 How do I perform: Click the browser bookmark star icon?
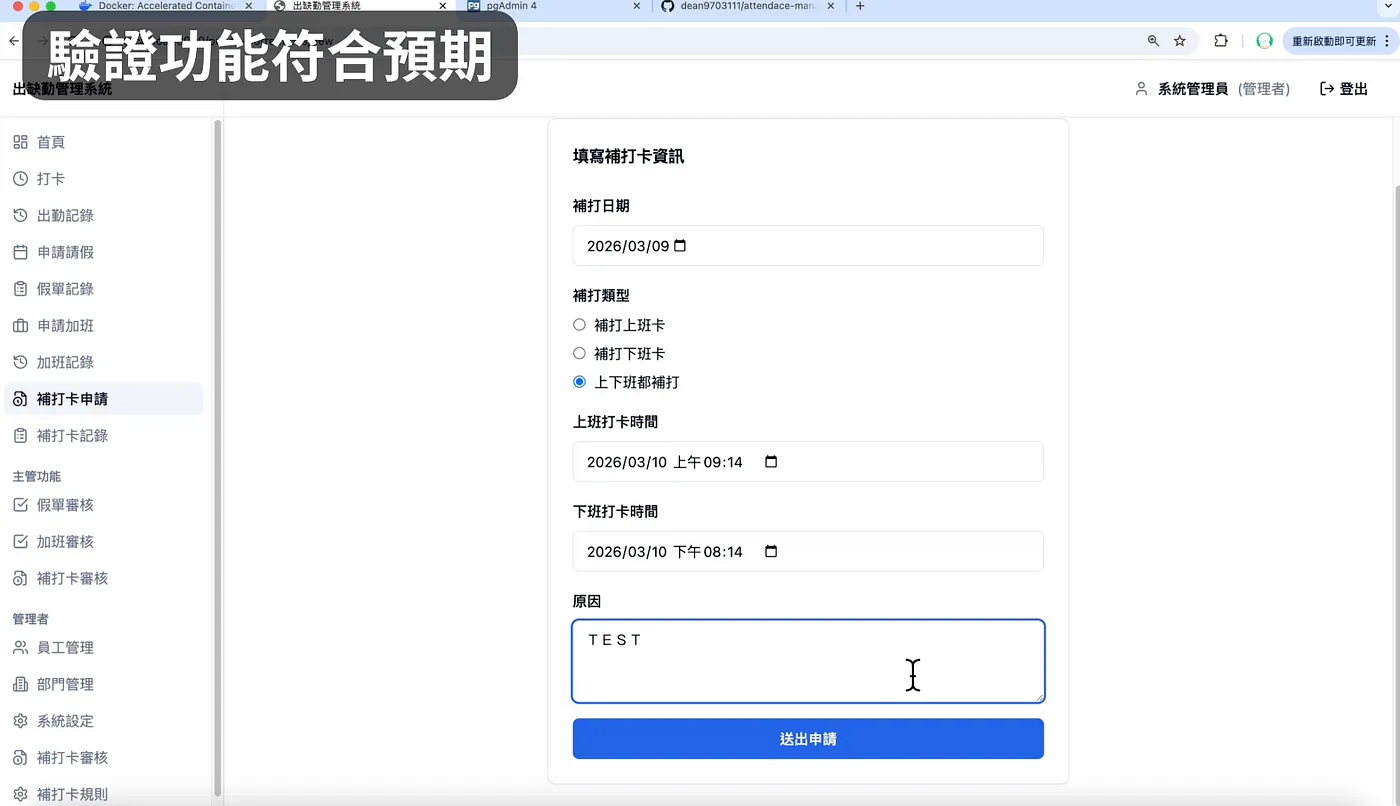tap(1180, 41)
